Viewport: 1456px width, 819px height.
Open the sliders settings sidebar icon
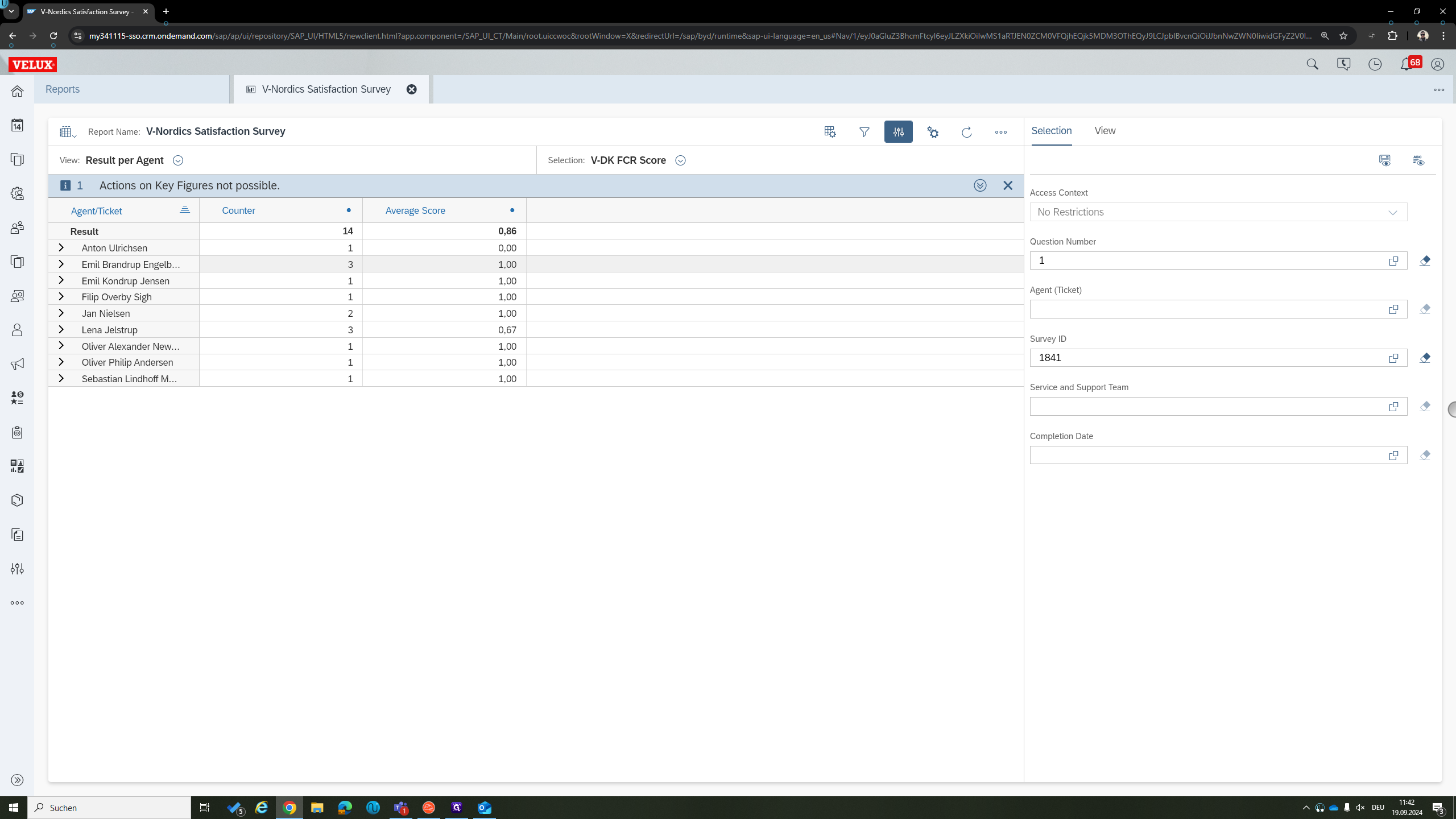pos(17,569)
